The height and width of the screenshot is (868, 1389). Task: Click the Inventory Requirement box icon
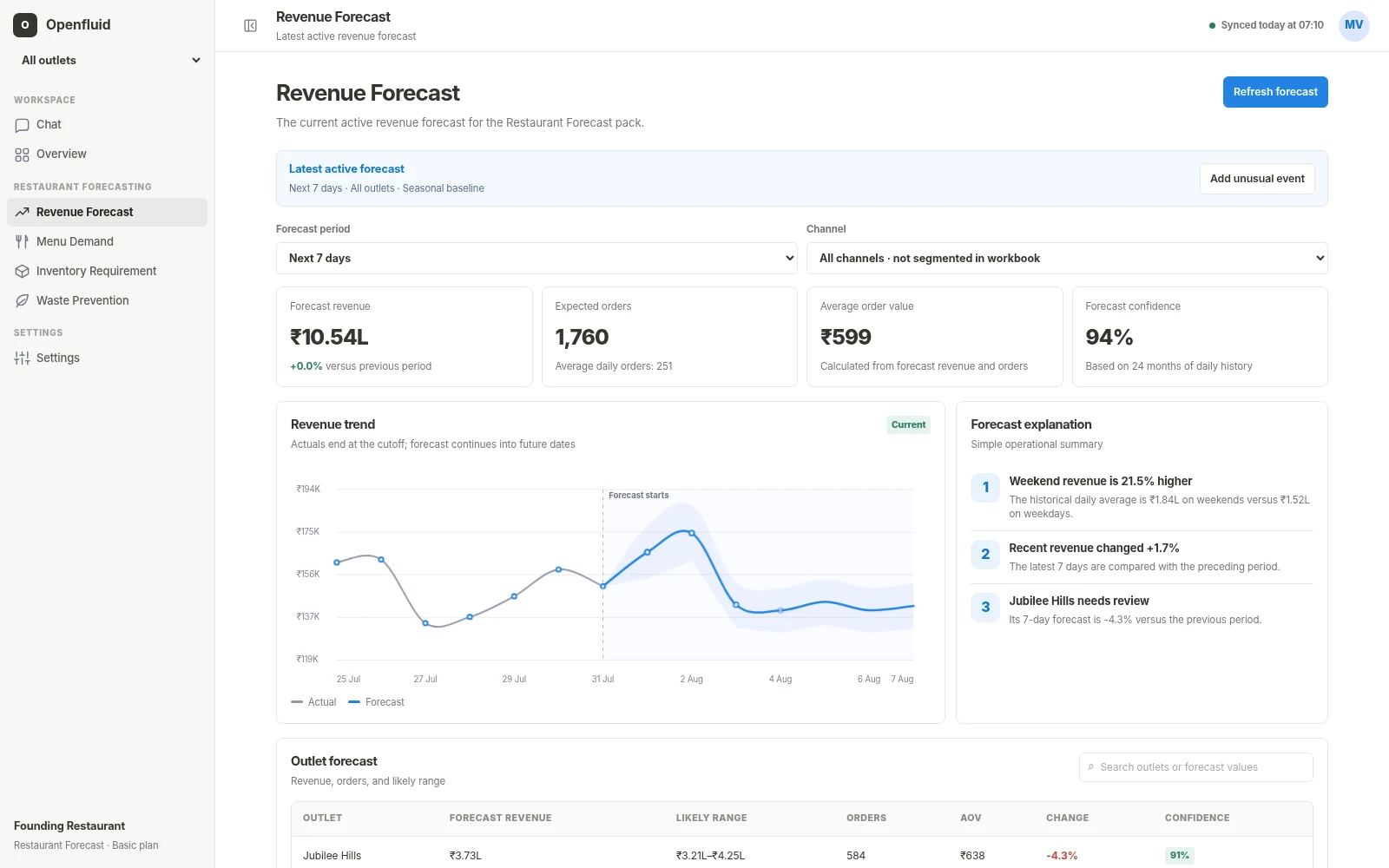click(x=23, y=272)
